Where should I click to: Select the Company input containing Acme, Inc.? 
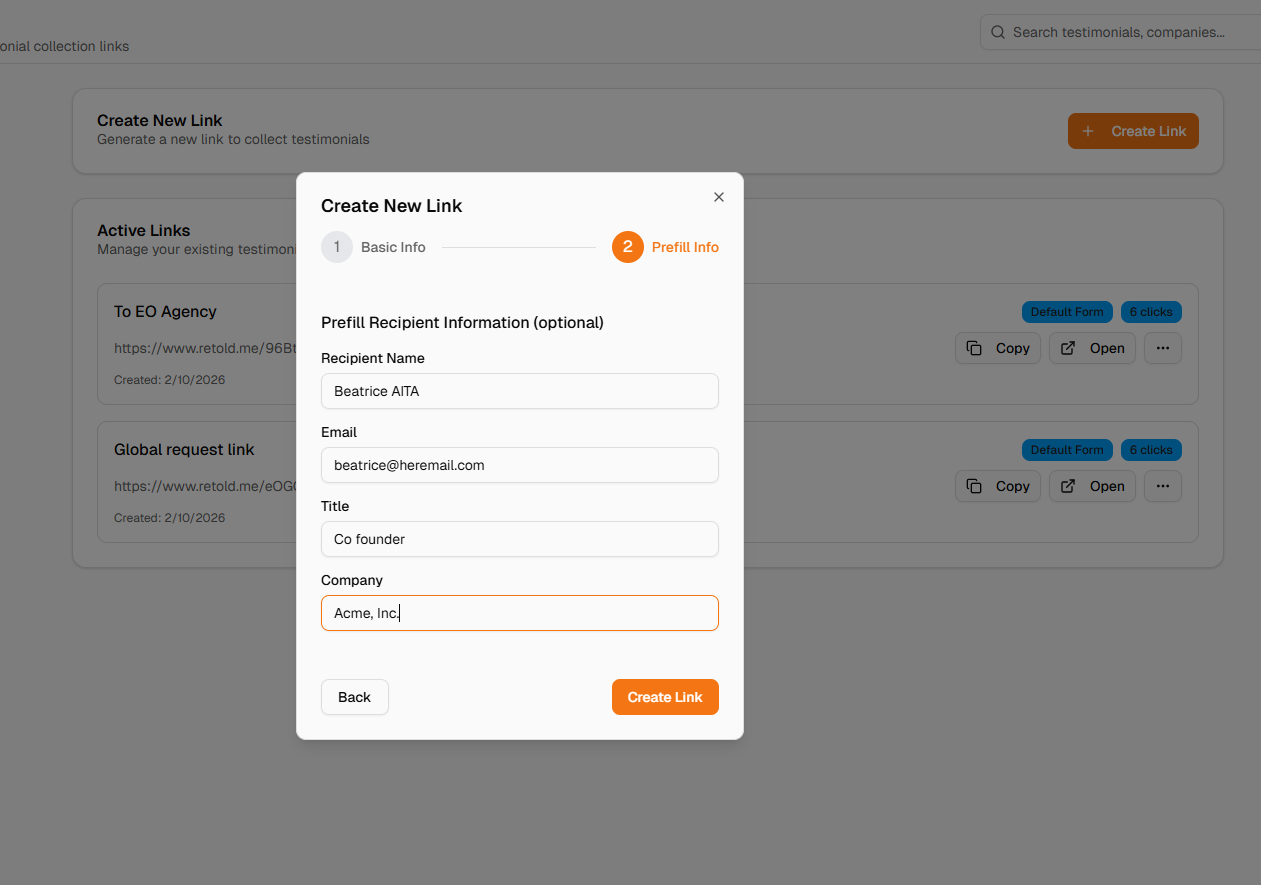click(519, 613)
